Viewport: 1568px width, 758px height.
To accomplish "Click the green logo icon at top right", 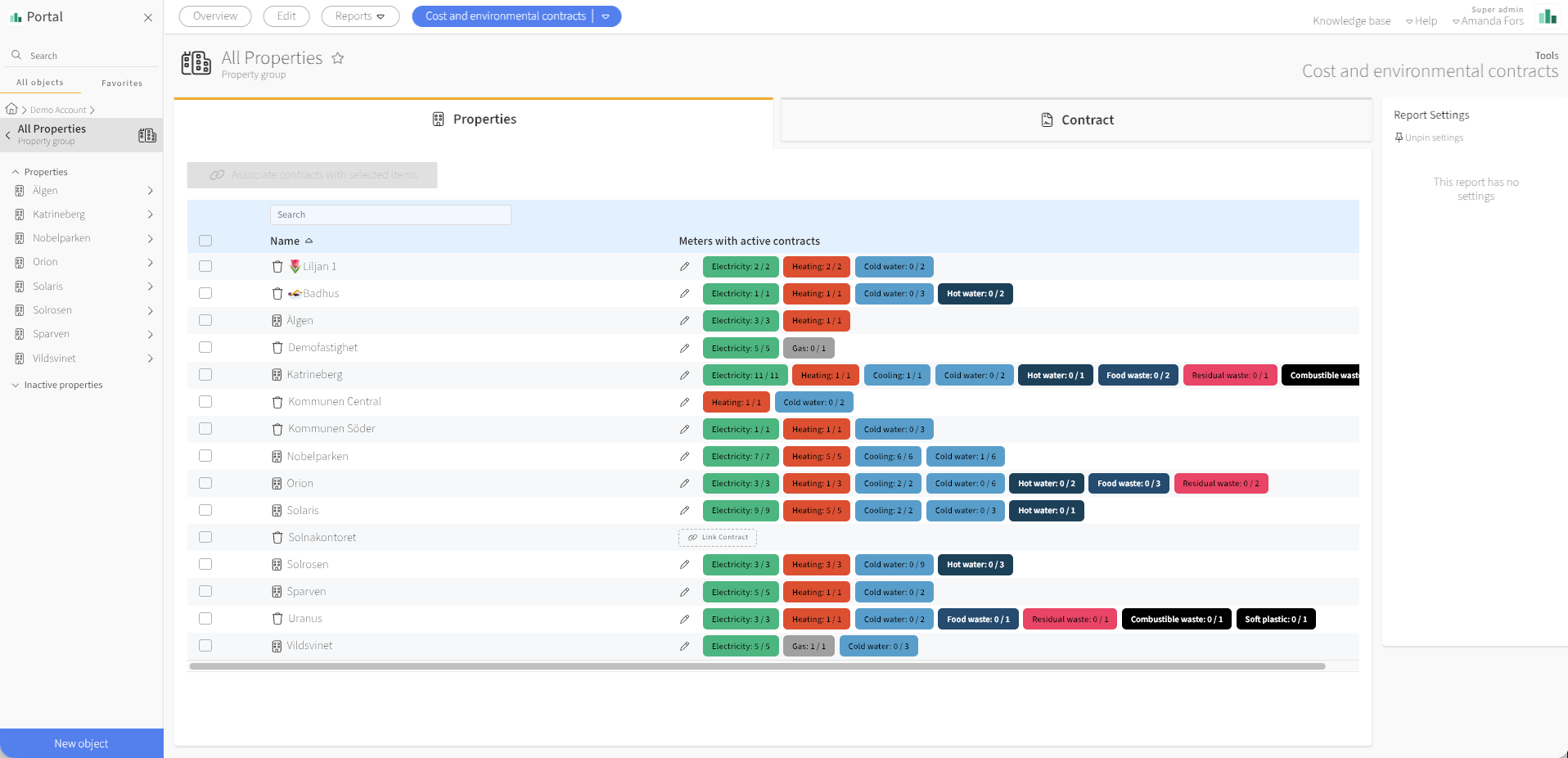I will (x=1548, y=16).
